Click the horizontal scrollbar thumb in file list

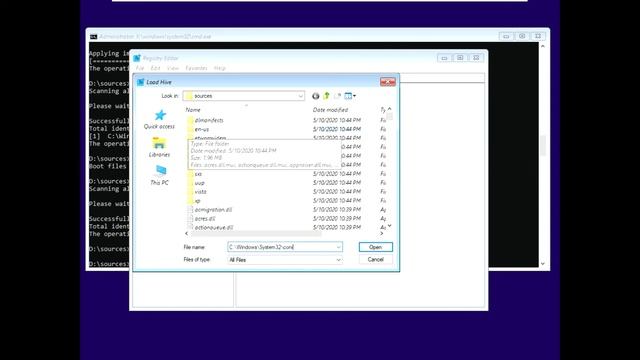point(256,233)
